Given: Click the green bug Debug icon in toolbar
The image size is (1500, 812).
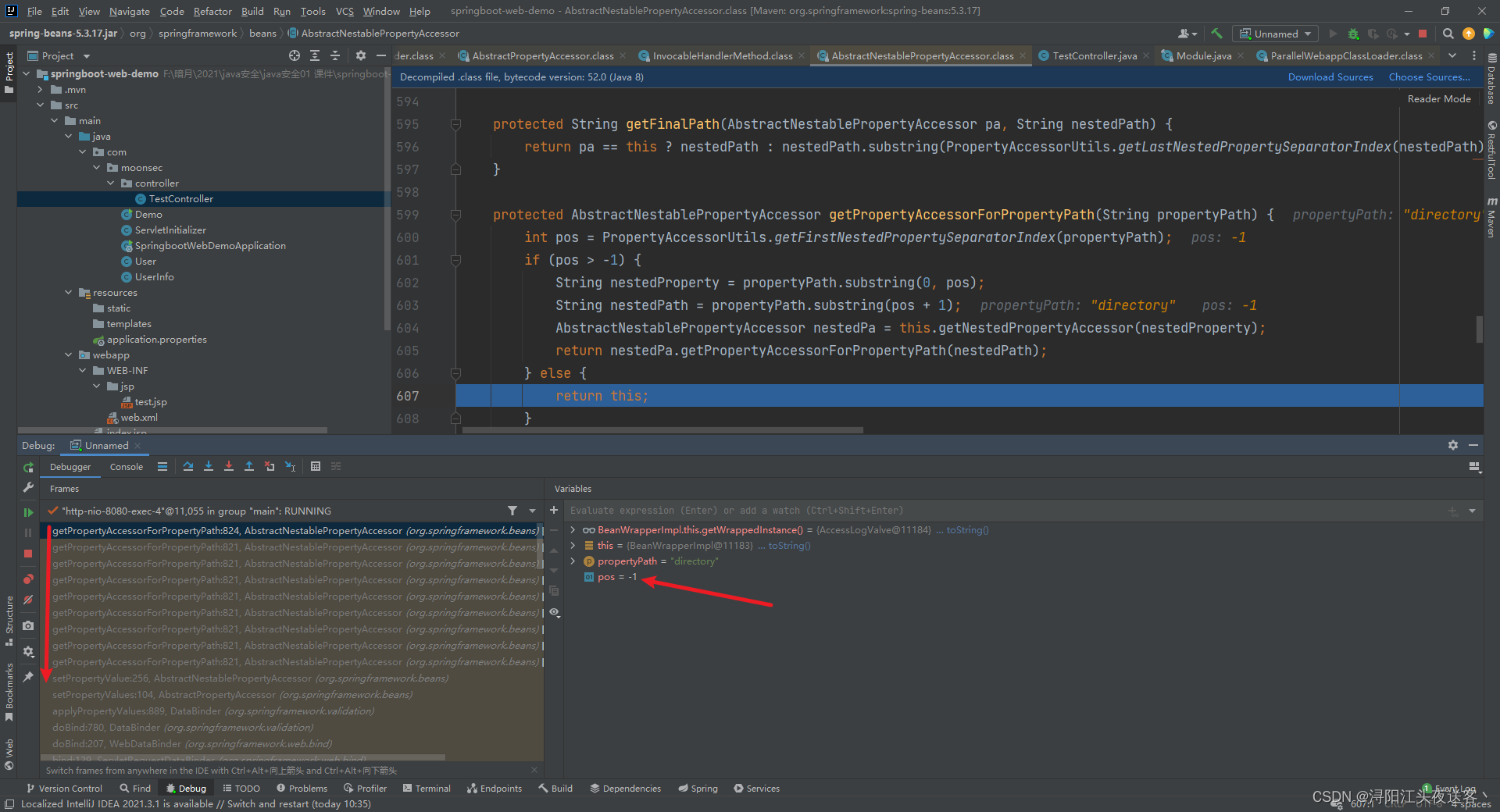Looking at the screenshot, I should point(1354,34).
